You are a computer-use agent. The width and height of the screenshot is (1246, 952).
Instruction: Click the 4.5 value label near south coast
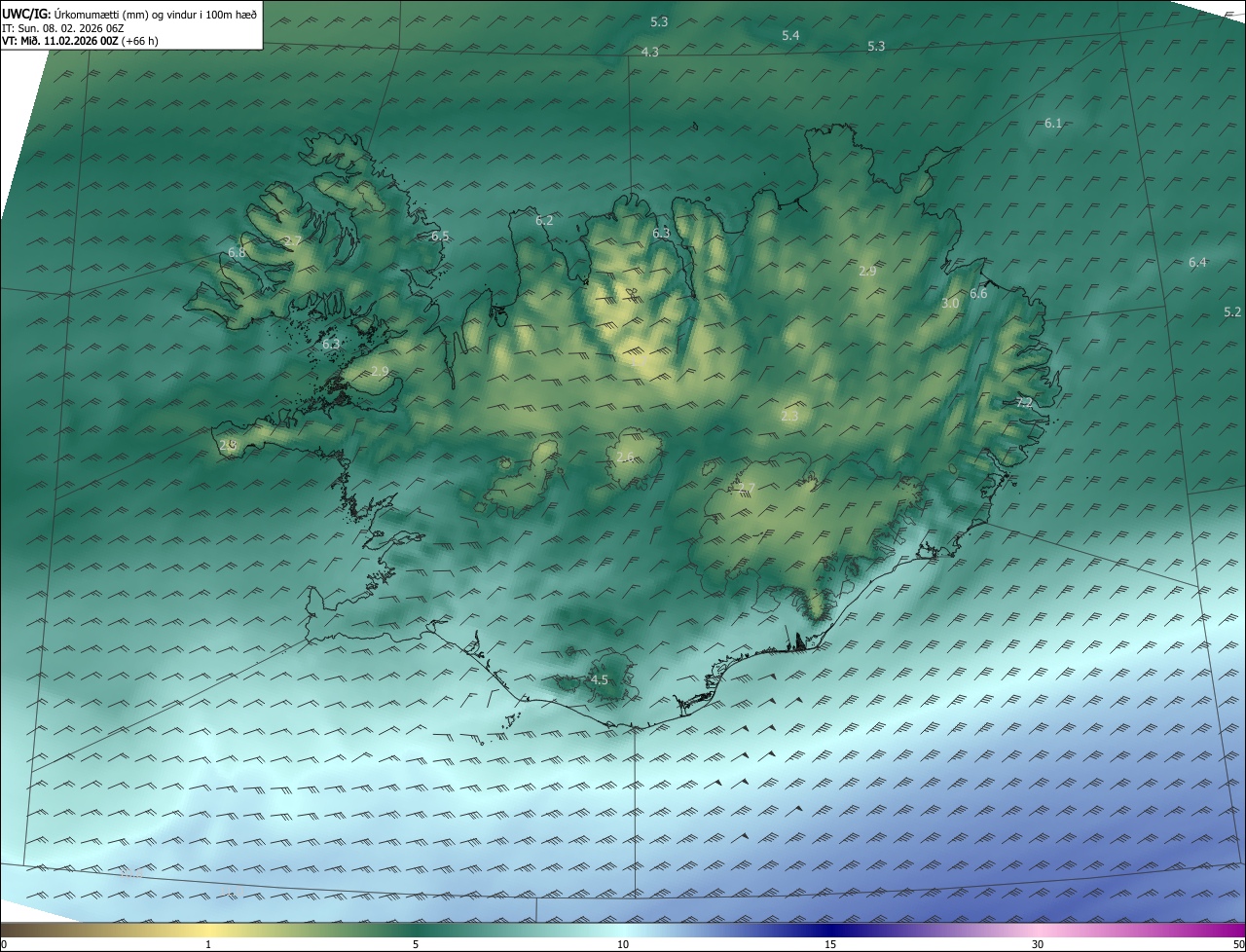point(600,679)
